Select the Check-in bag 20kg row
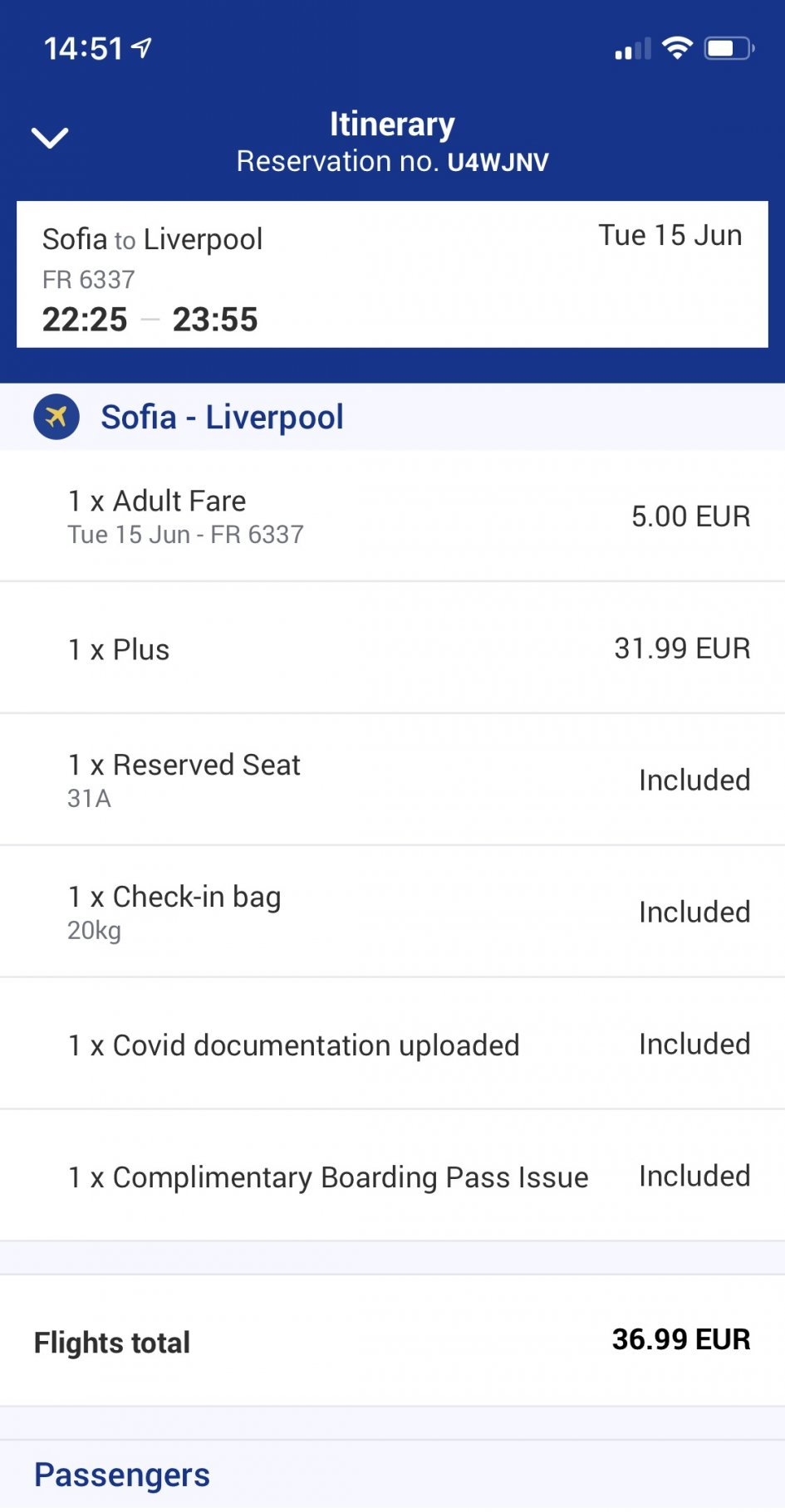This screenshot has width=785, height=1512. [392, 912]
